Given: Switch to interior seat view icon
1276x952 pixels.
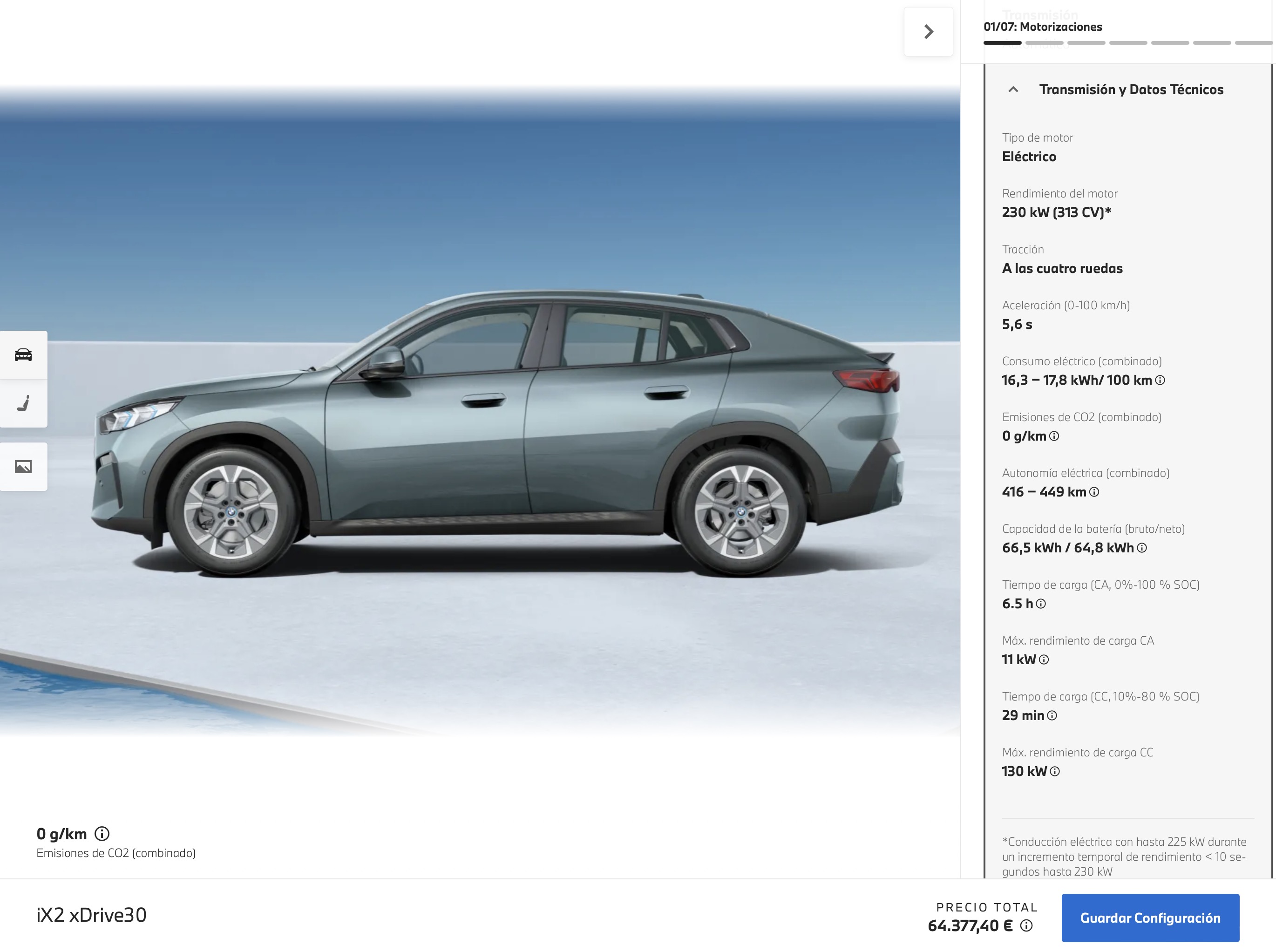Looking at the screenshot, I should pos(24,403).
